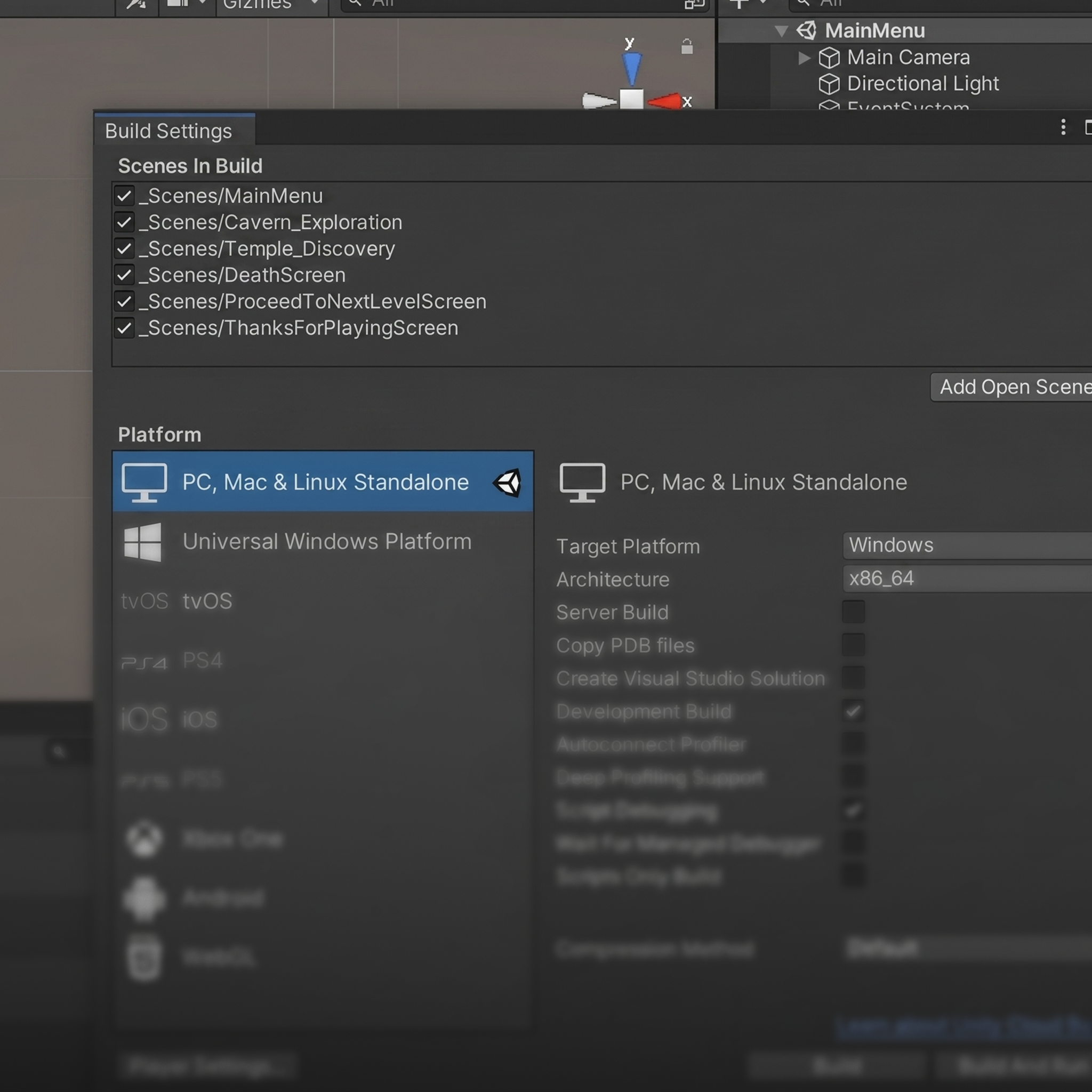The width and height of the screenshot is (1092, 1092).
Task: Click the Scene view search field
Action: (525, 5)
